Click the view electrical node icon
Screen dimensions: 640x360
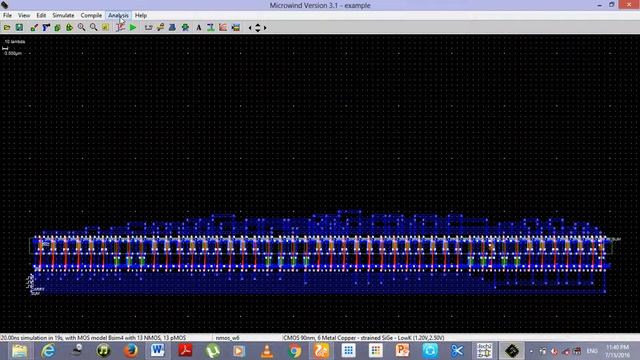tap(160, 27)
